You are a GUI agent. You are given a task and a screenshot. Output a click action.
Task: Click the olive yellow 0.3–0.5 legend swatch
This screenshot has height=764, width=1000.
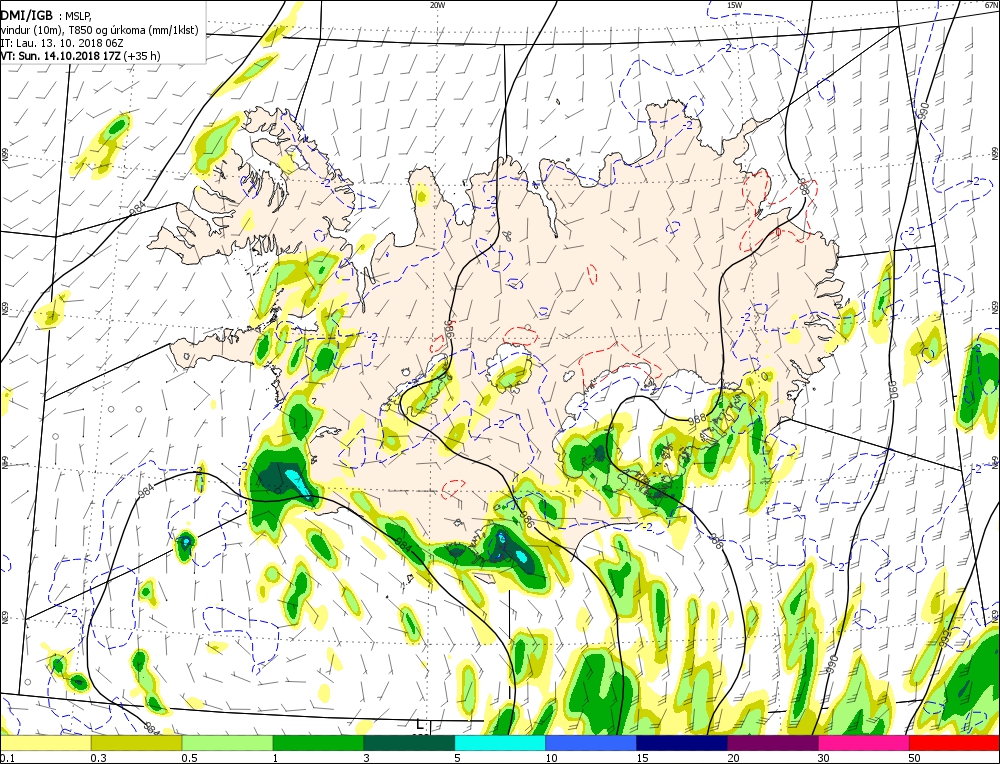pos(136,743)
